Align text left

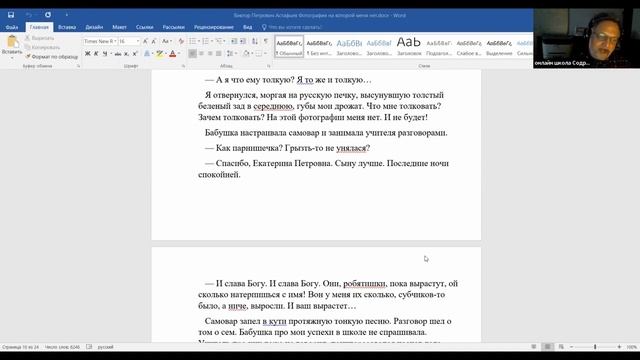[x=192, y=53]
